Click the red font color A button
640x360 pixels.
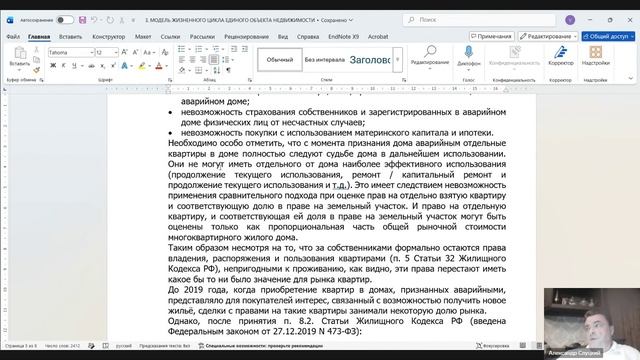159,66
